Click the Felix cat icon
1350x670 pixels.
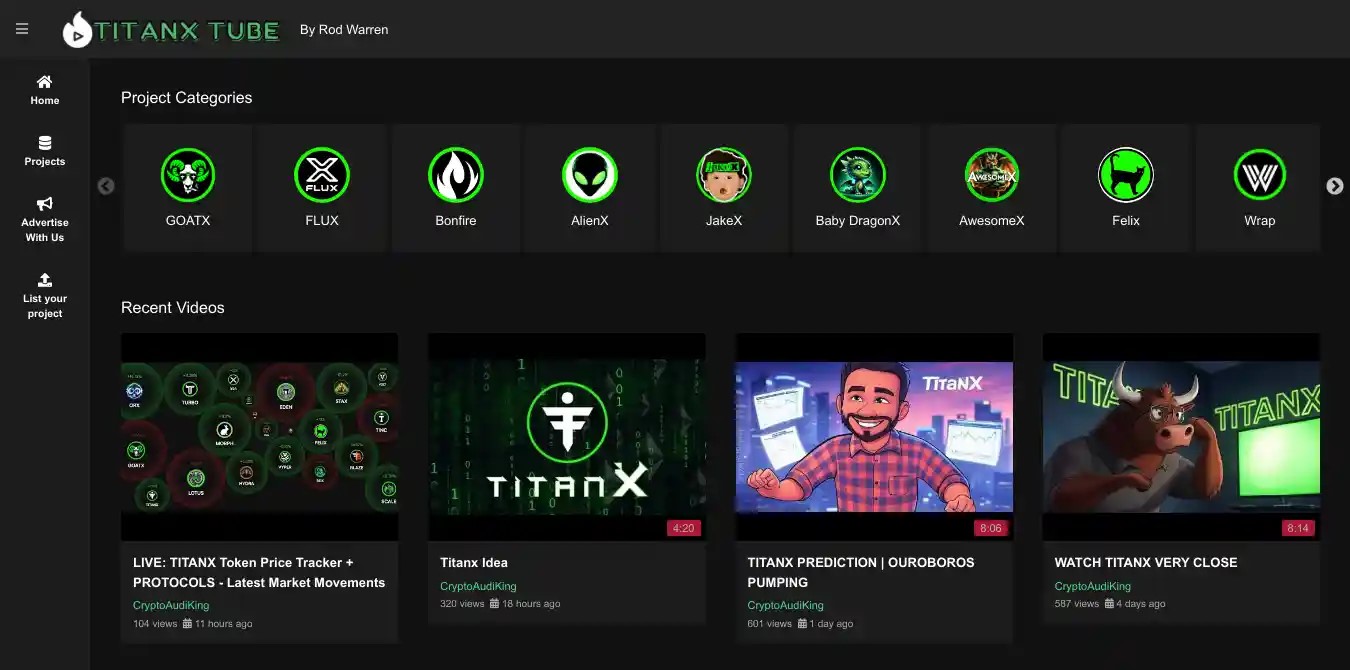click(1126, 176)
